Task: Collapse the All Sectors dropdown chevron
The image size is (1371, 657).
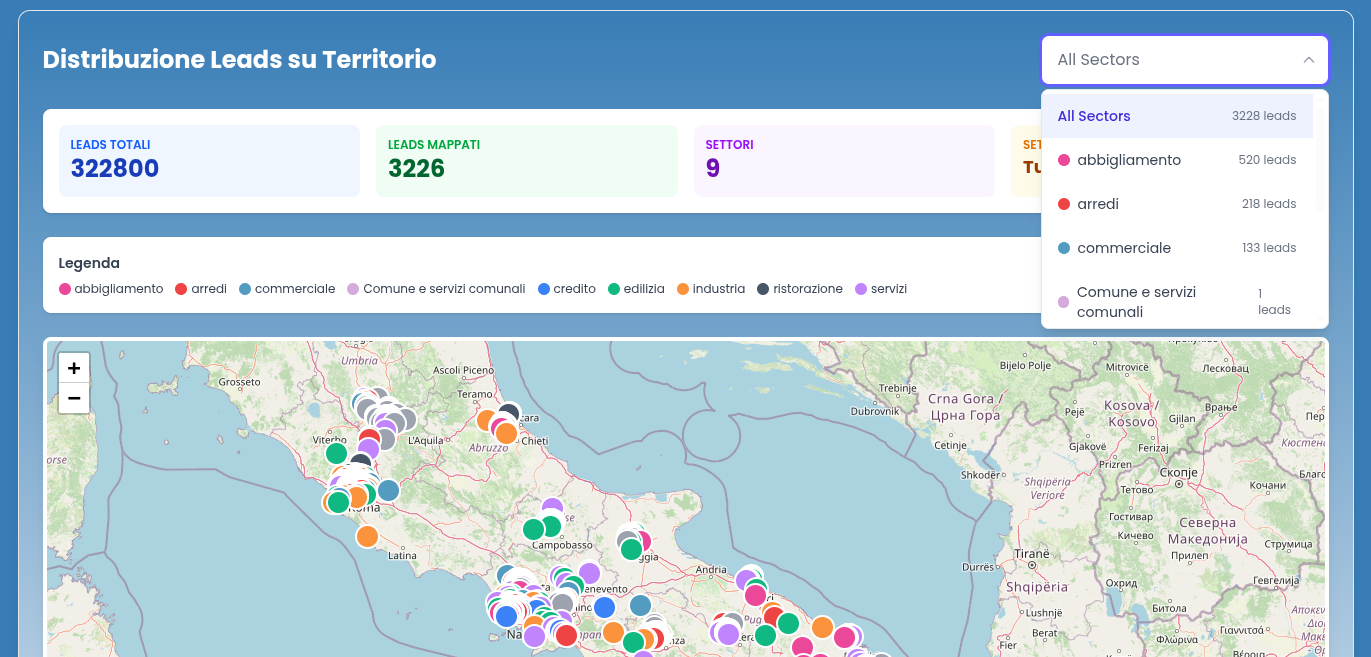Action: click(x=1308, y=60)
